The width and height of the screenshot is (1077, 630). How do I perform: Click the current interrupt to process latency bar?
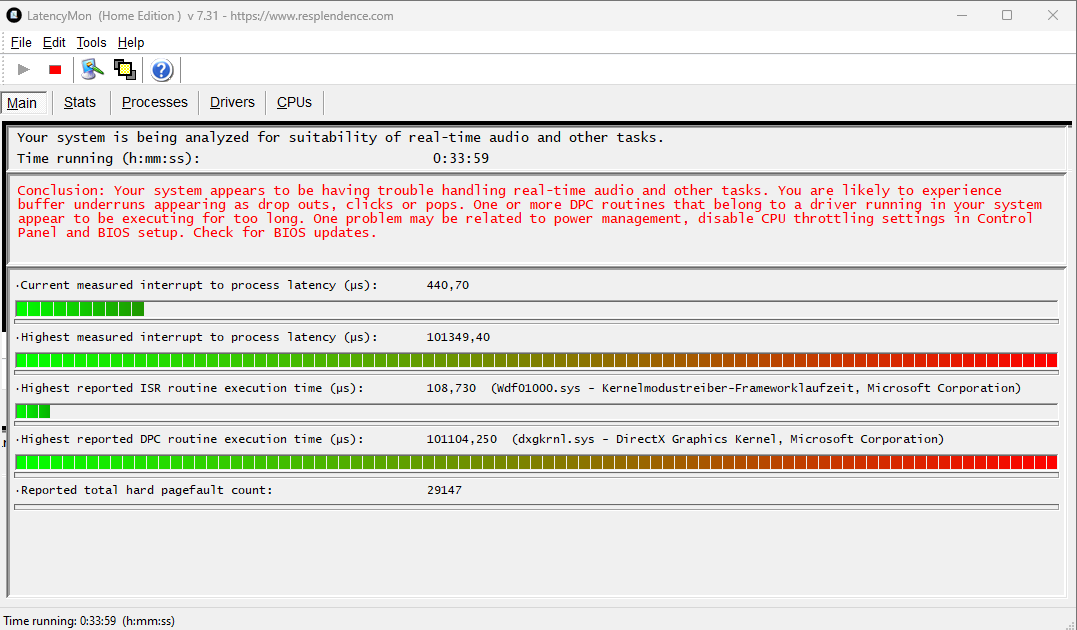[535, 308]
